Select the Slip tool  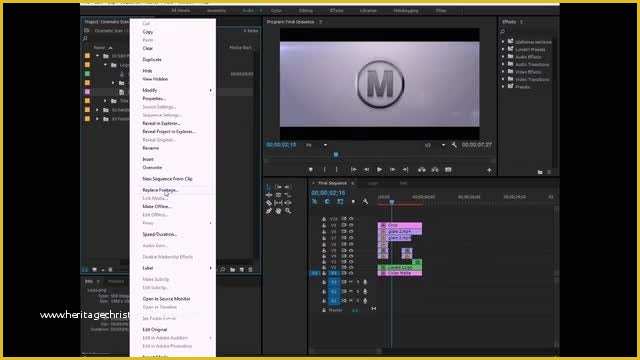point(278,203)
